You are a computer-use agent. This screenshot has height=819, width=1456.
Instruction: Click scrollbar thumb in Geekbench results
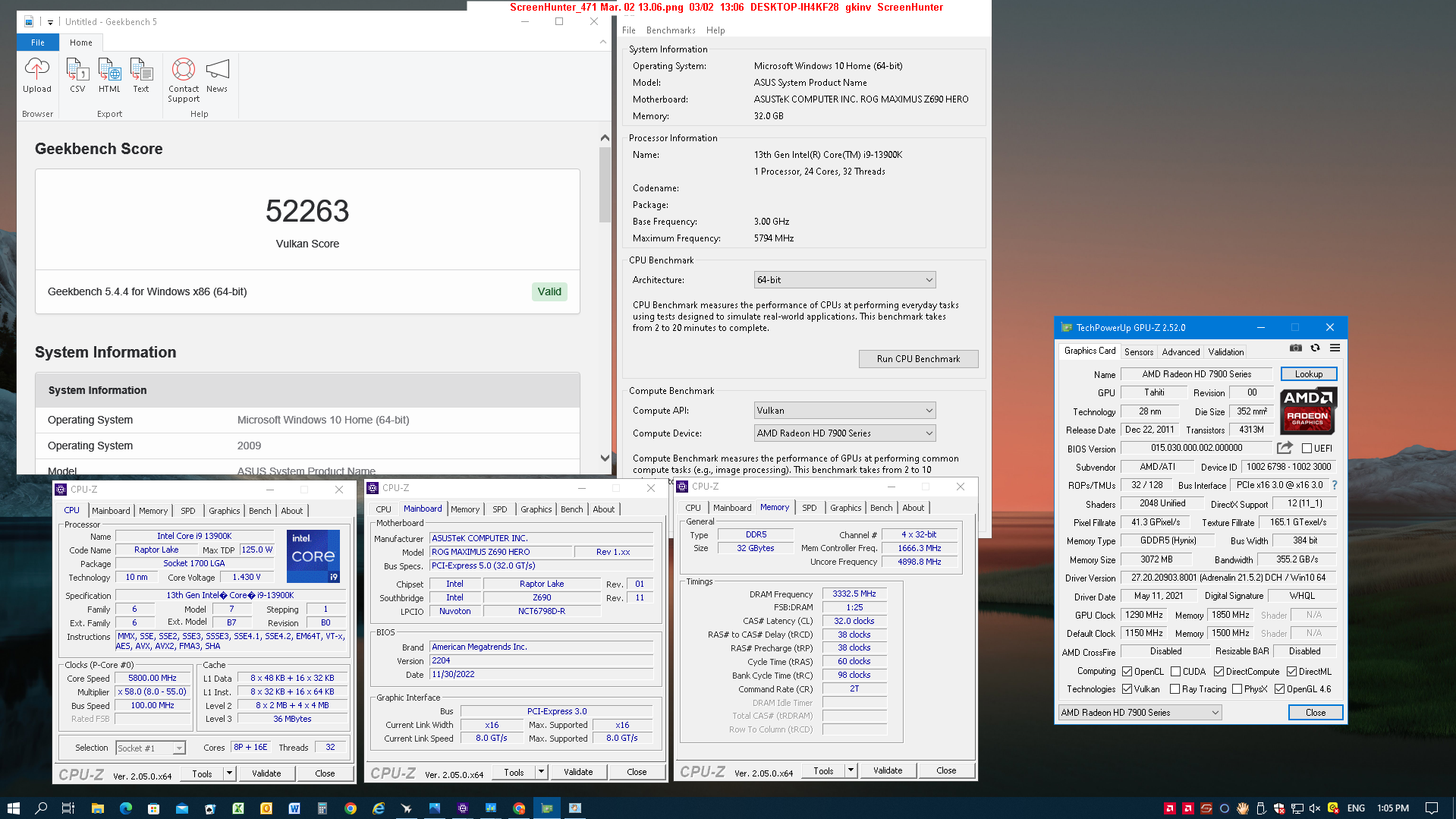tap(605, 184)
